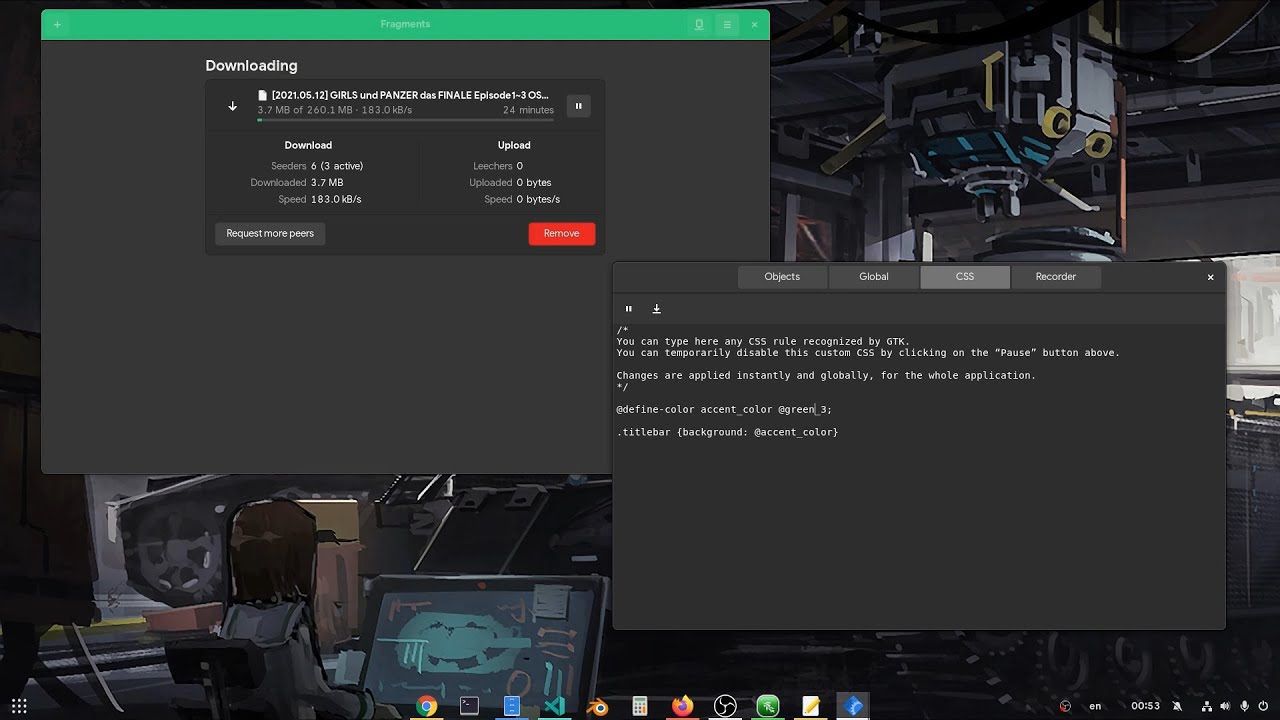
Task: Click the upload speed '0 bytes/s' value
Action: (x=538, y=200)
